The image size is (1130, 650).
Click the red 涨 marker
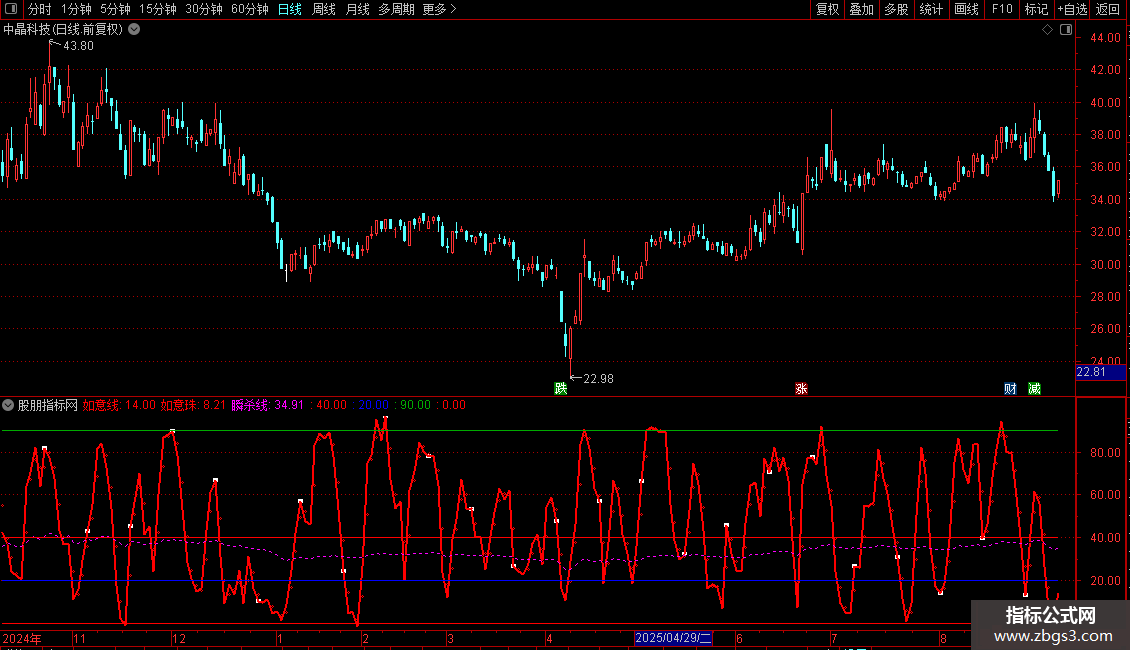801,388
